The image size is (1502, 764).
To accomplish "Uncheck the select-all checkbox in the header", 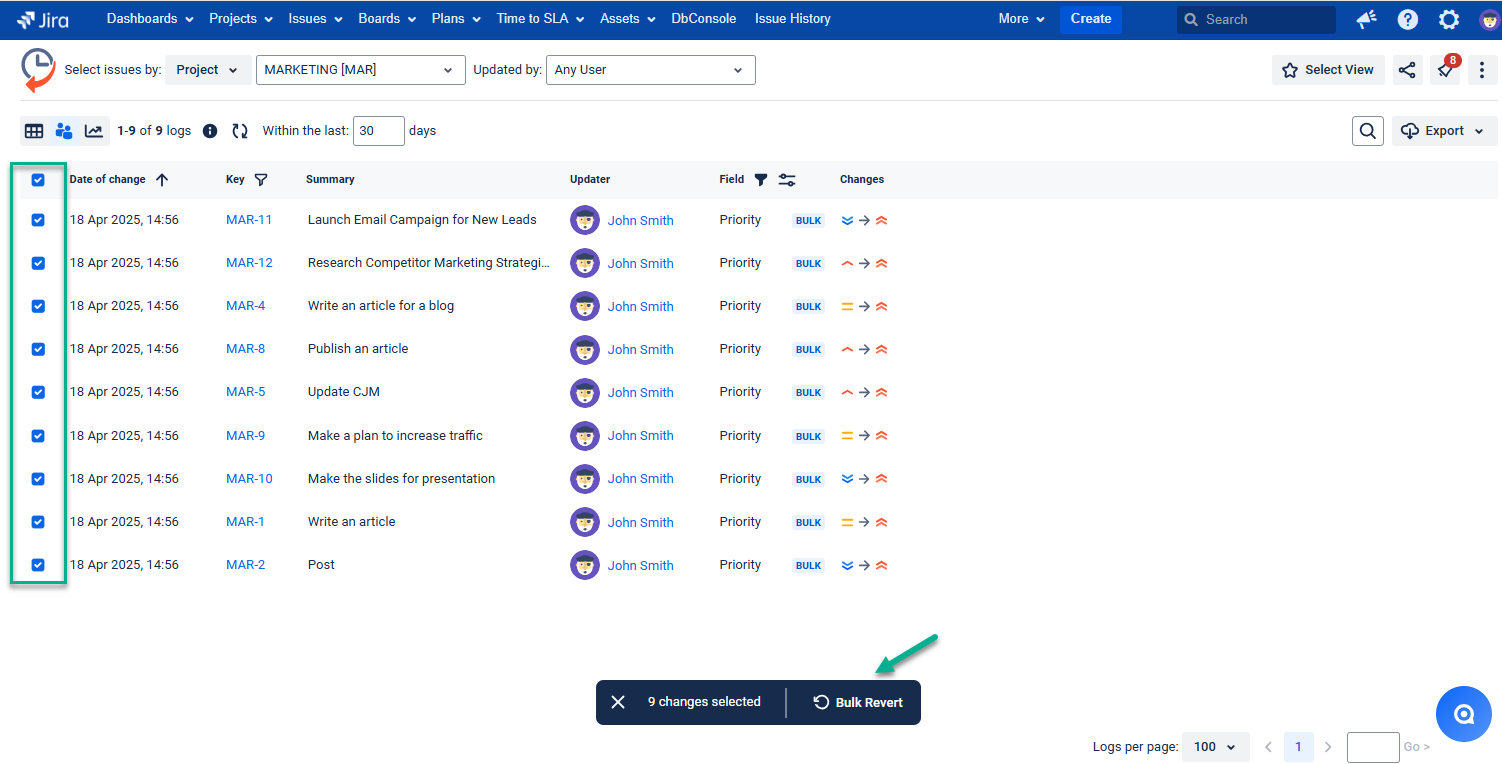I will coord(38,180).
